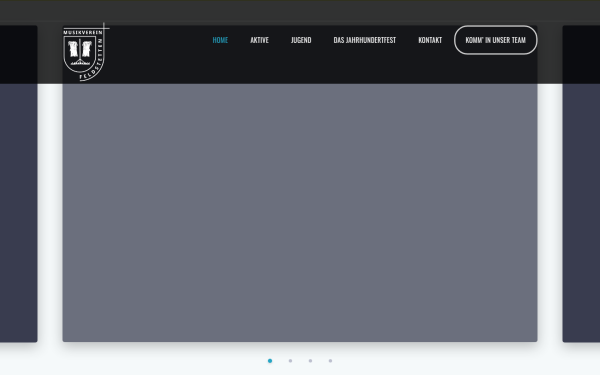Open the Jugend menu item
Viewport: 600px width, 375px height.
click(301, 40)
